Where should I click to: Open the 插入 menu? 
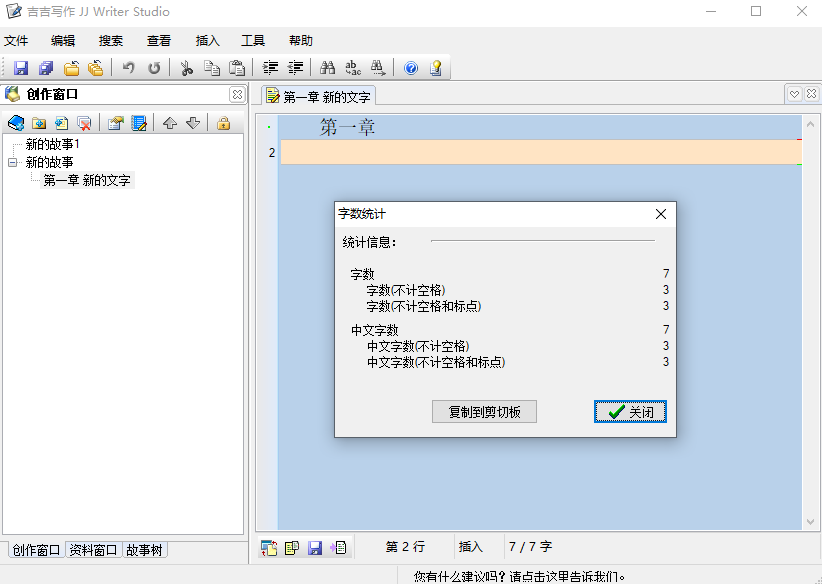click(x=208, y=40)
